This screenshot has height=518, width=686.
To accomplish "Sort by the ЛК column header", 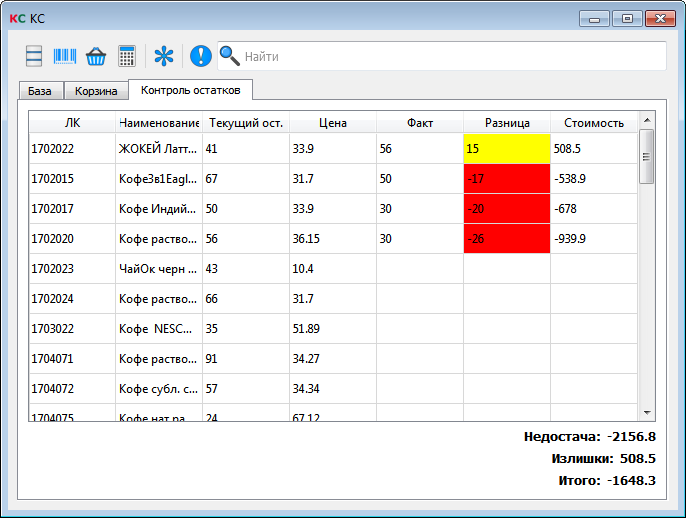I will (72, 122).
